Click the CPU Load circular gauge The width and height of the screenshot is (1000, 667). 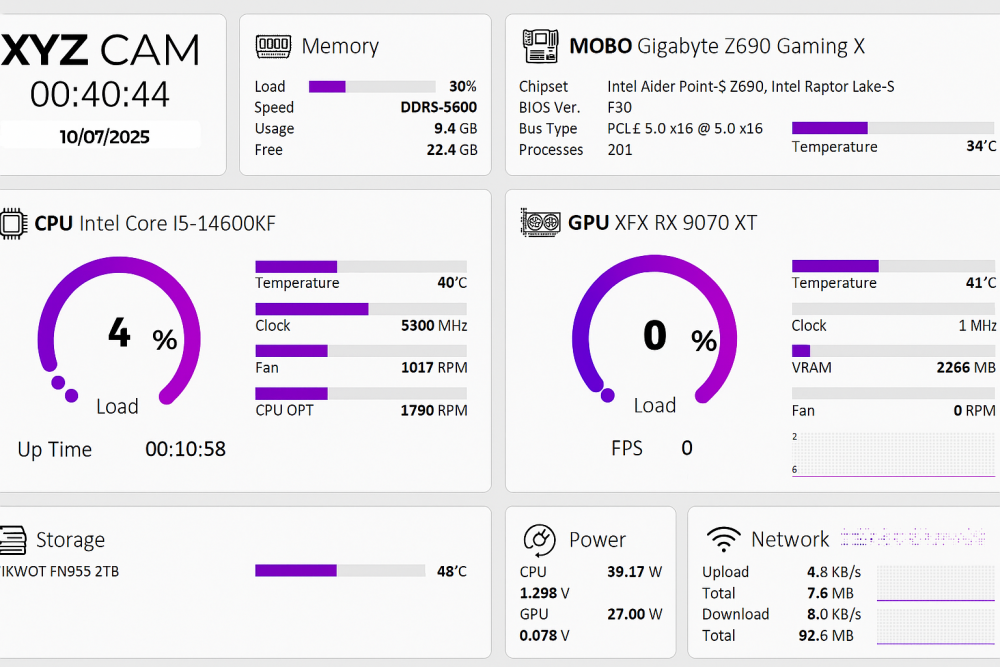coord(119,331)
